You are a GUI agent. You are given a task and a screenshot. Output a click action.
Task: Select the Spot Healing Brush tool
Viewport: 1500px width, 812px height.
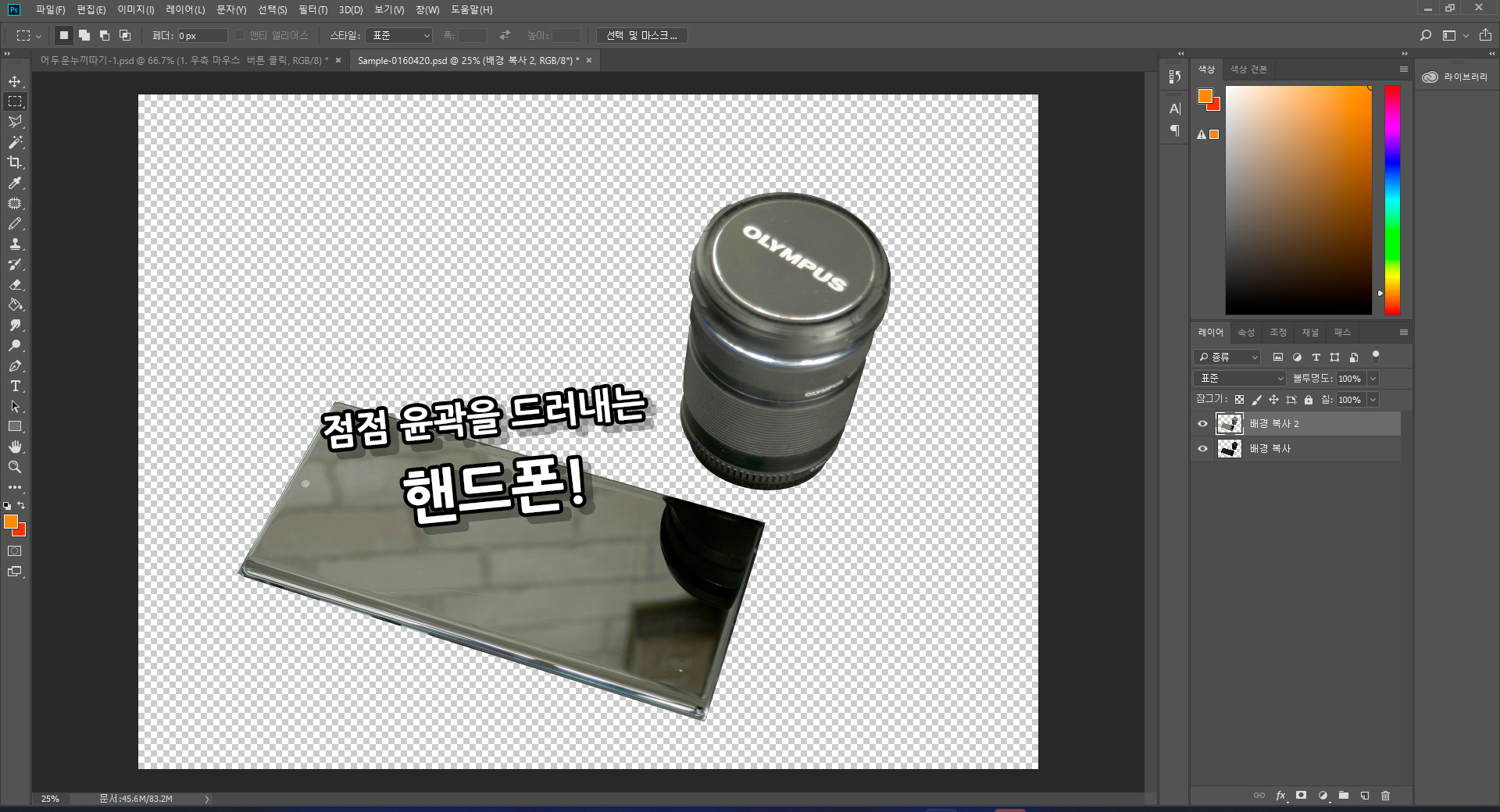15,203
